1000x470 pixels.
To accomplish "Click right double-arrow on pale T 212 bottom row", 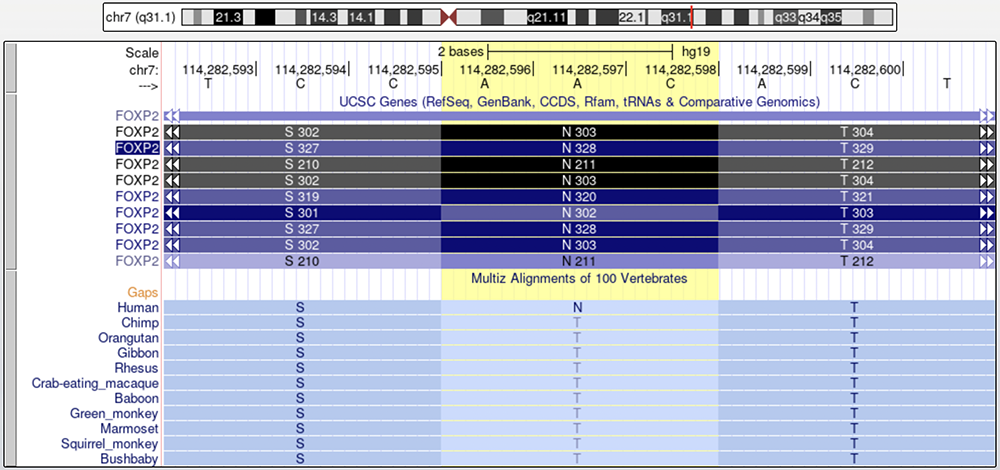I will click(x=988, y=261).
